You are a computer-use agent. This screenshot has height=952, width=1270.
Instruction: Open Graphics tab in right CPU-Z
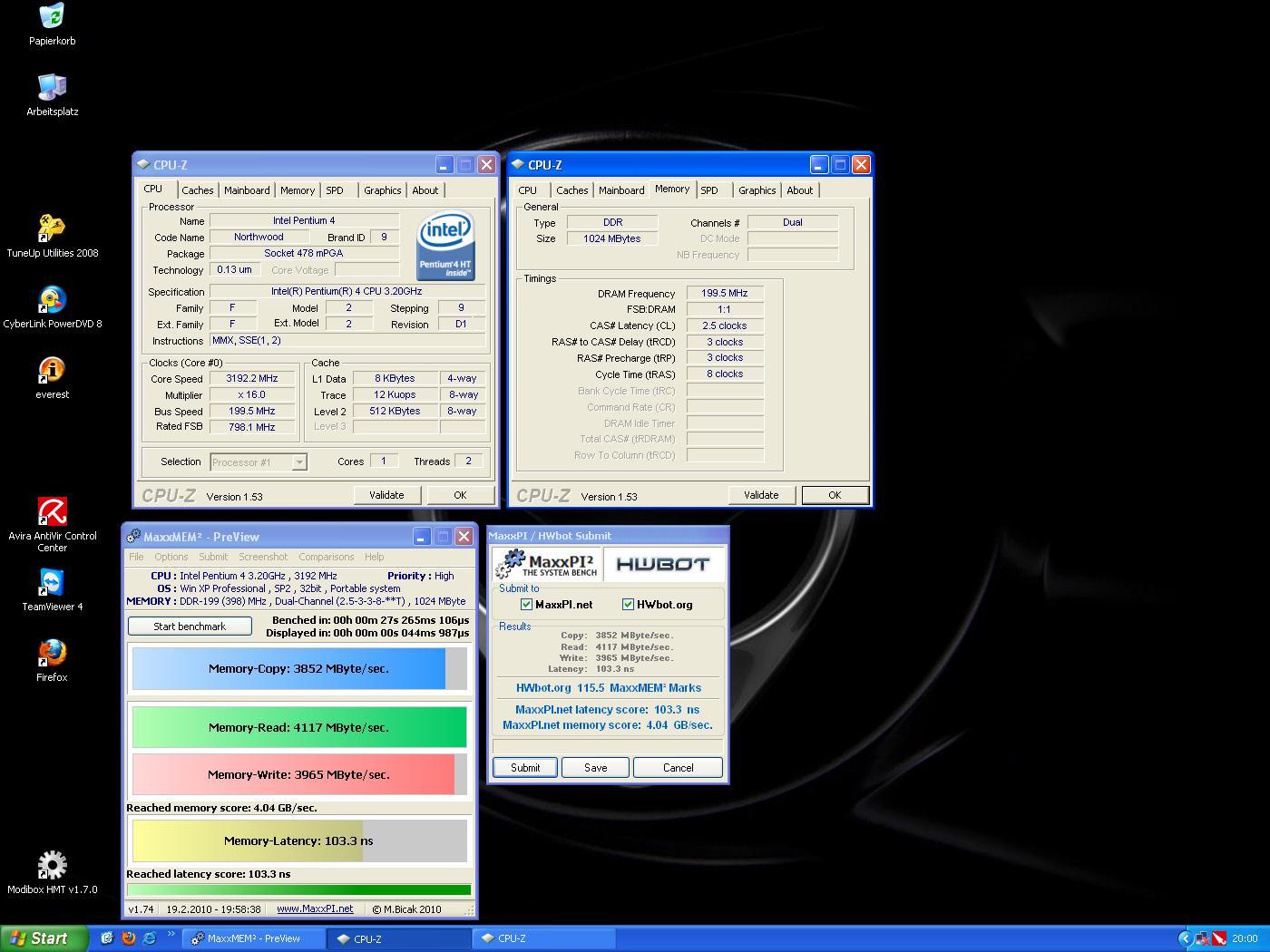(757, 190)
